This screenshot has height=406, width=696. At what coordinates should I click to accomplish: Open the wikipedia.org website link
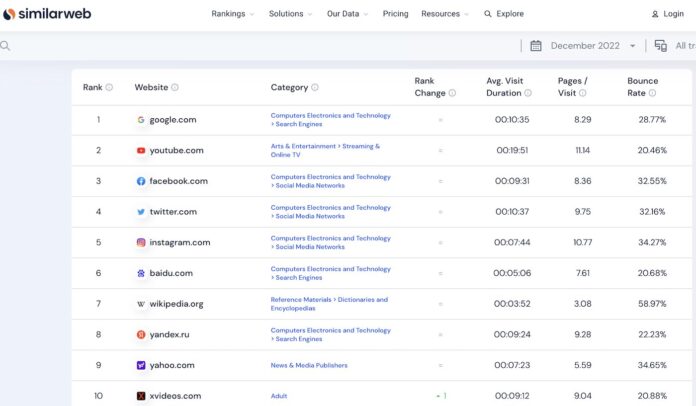[x=176, y=304]
